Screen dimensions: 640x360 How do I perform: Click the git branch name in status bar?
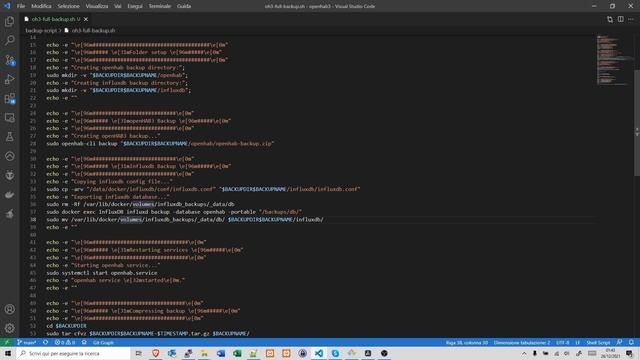coord(27,342)
